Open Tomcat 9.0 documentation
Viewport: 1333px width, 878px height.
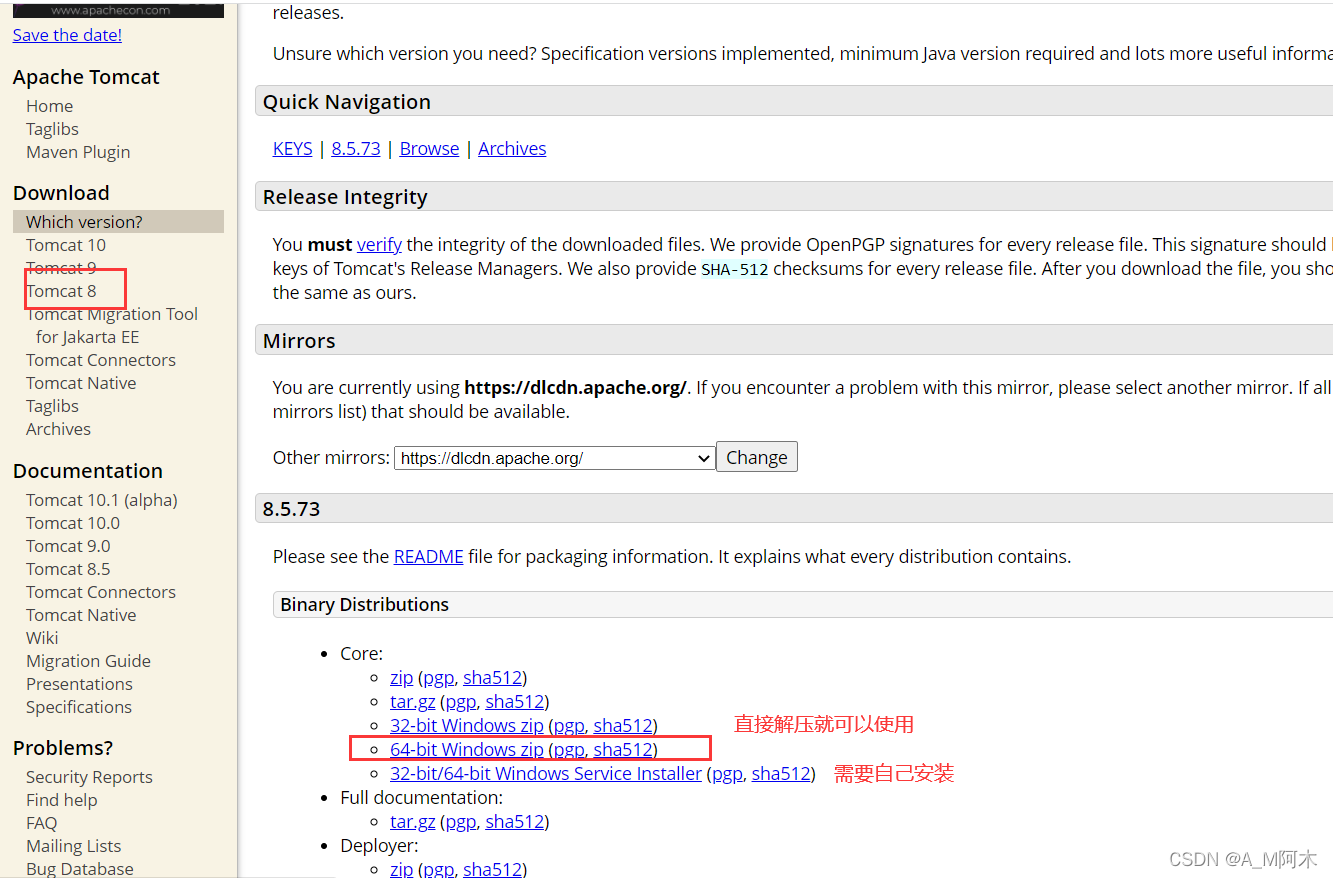point(68,546)
